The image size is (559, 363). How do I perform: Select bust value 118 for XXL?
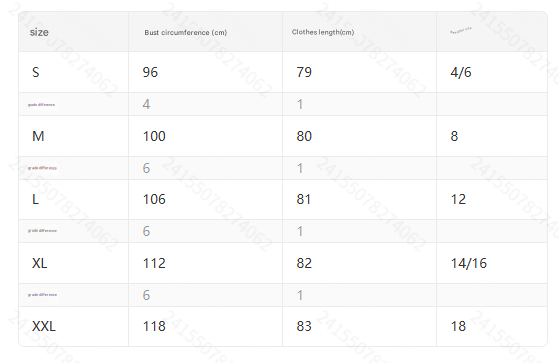coord(154,326)
